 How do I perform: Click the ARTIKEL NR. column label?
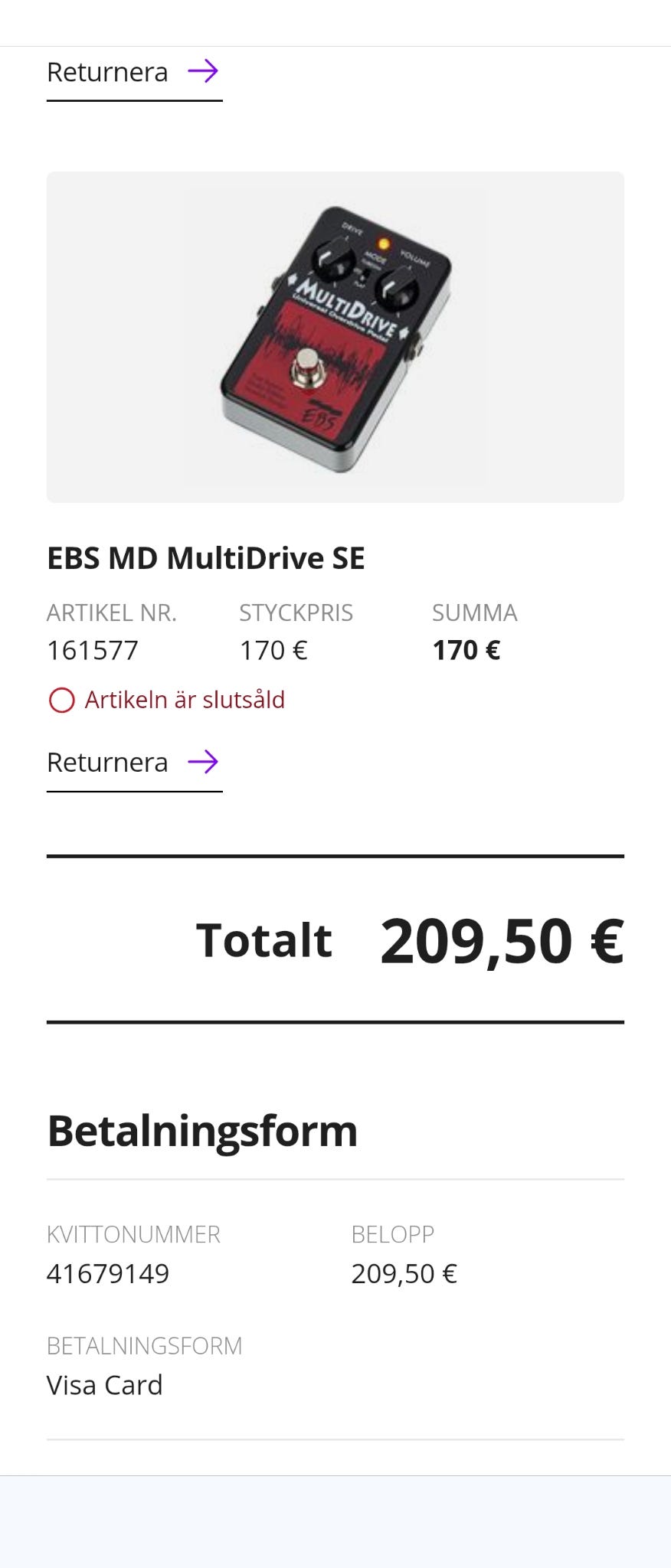click(112, 612)
